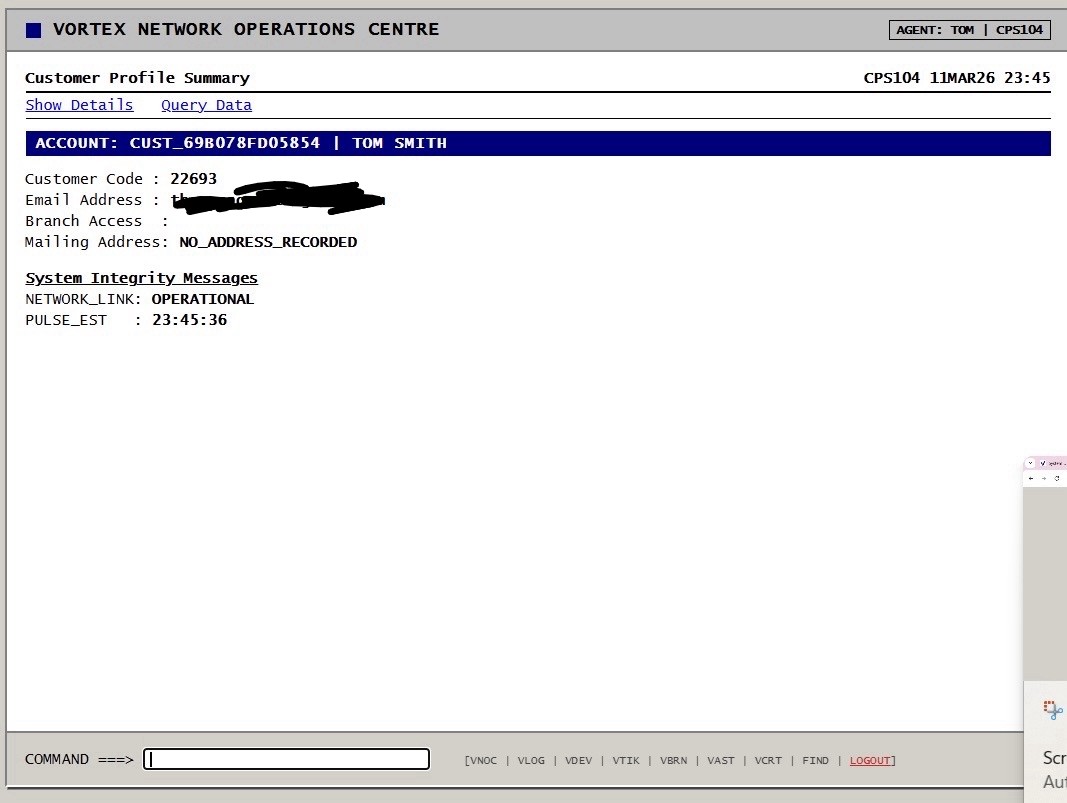This screenshot has width=1067, height=803.
Task: Open the VNOC menu shortcut
Action: (483, 760)
